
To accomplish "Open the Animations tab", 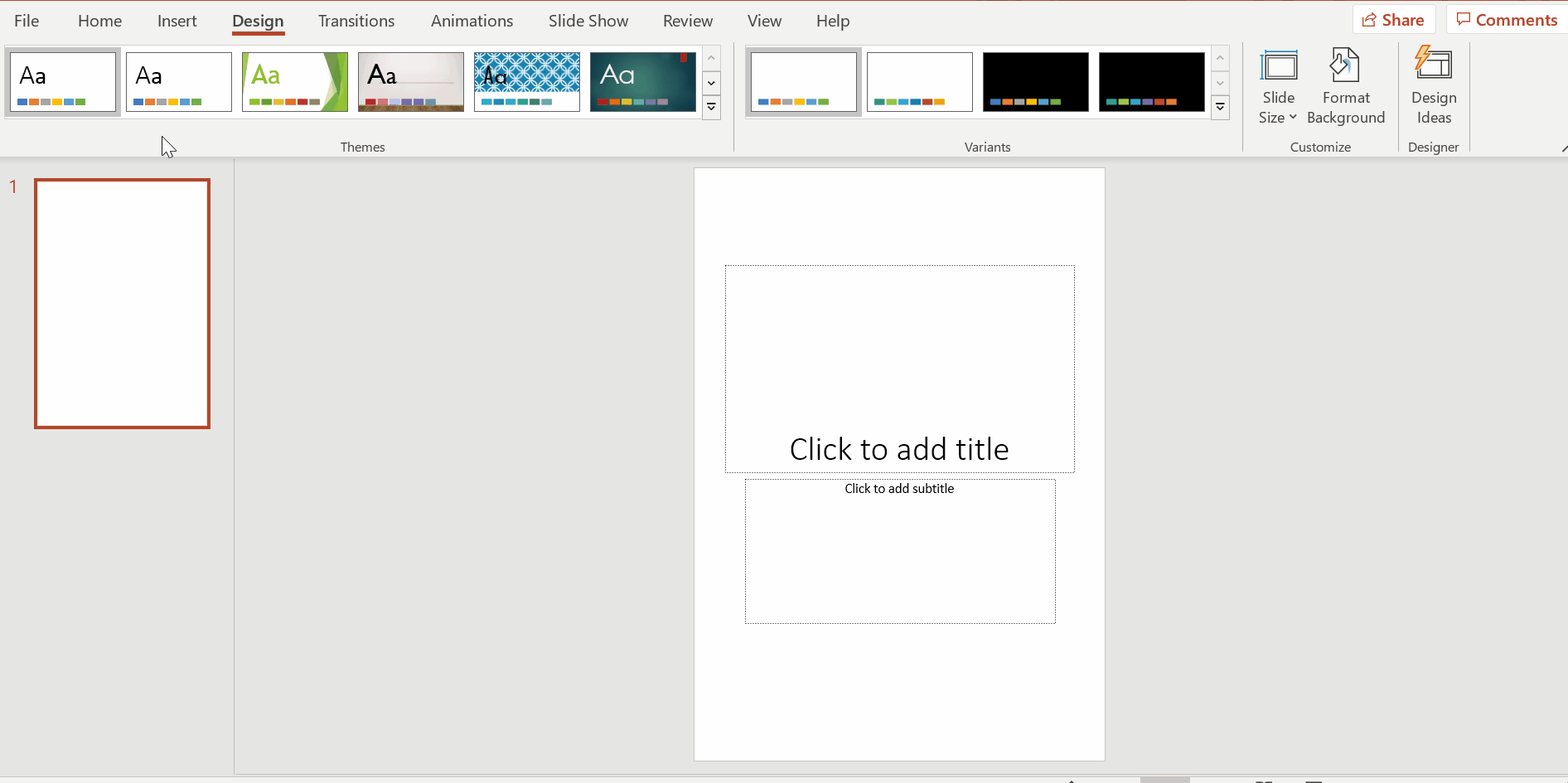I will 472,21.
